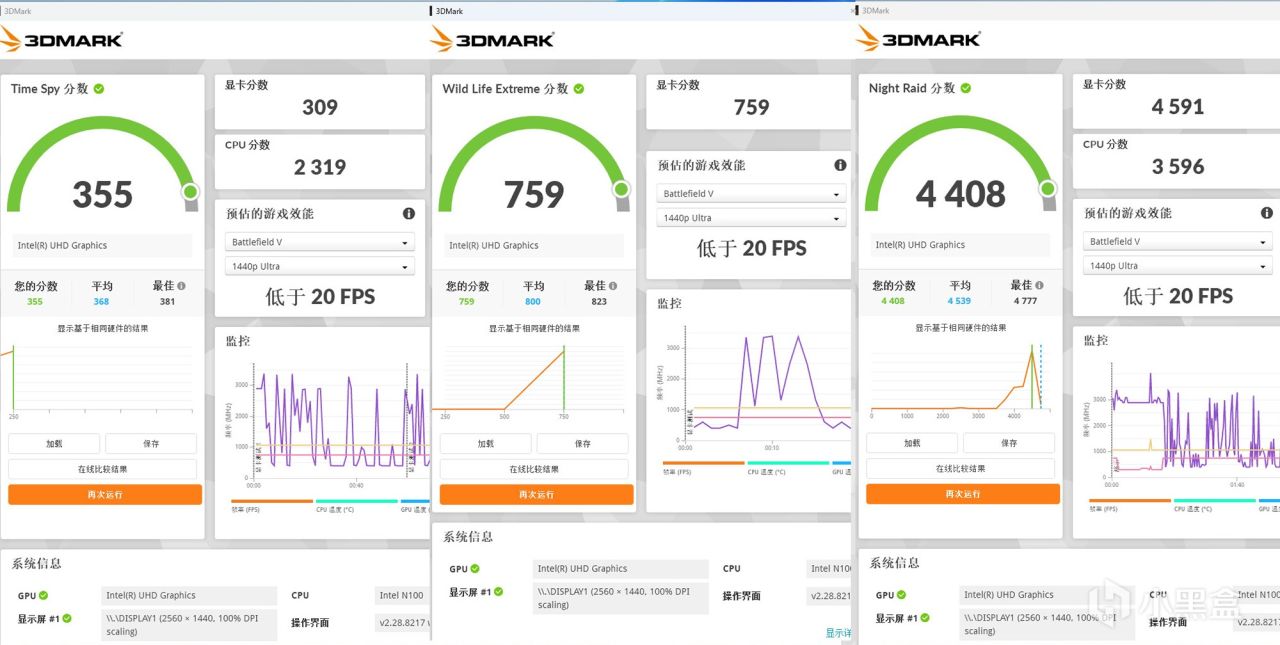
Task: Click GPU green check in Night Raid 系统信息
Action: pos(901,595)
